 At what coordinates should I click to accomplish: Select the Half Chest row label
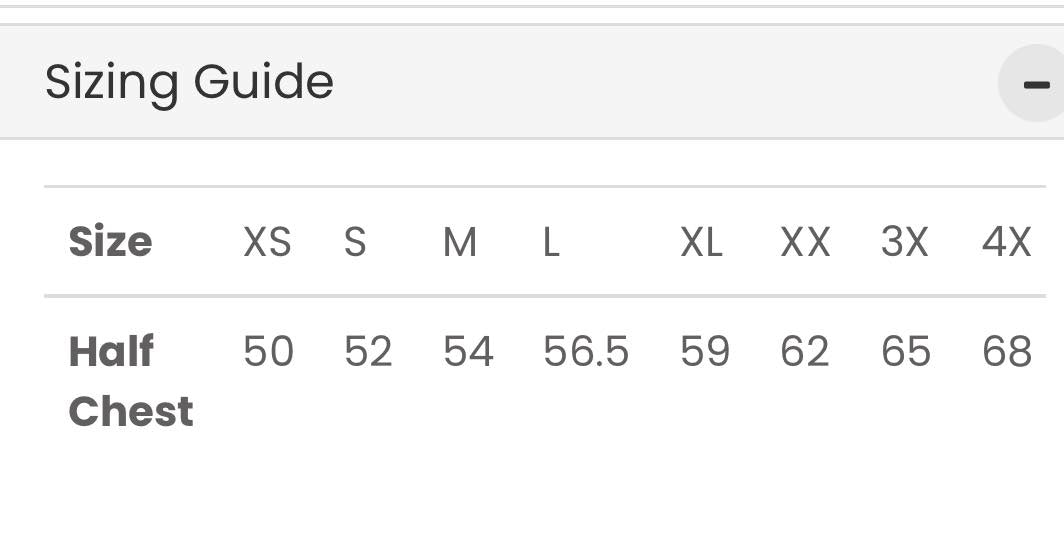[130, 381]
